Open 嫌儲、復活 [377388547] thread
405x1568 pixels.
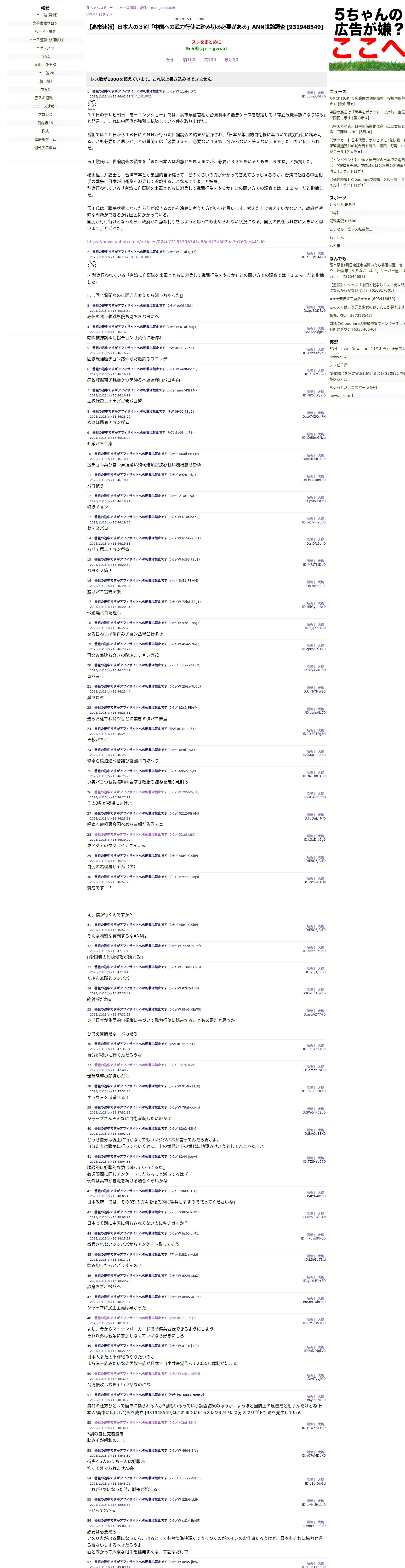[351, 315]
